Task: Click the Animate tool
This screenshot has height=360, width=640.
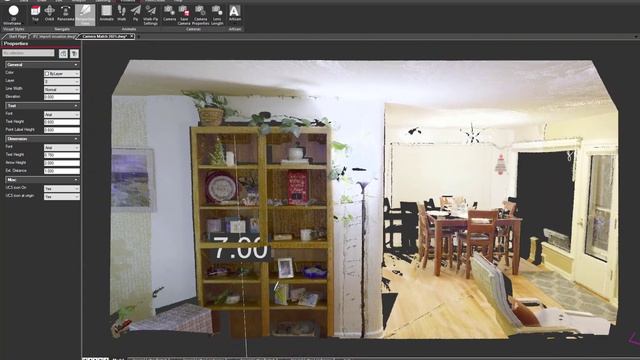Action: (x=107, y=14)
